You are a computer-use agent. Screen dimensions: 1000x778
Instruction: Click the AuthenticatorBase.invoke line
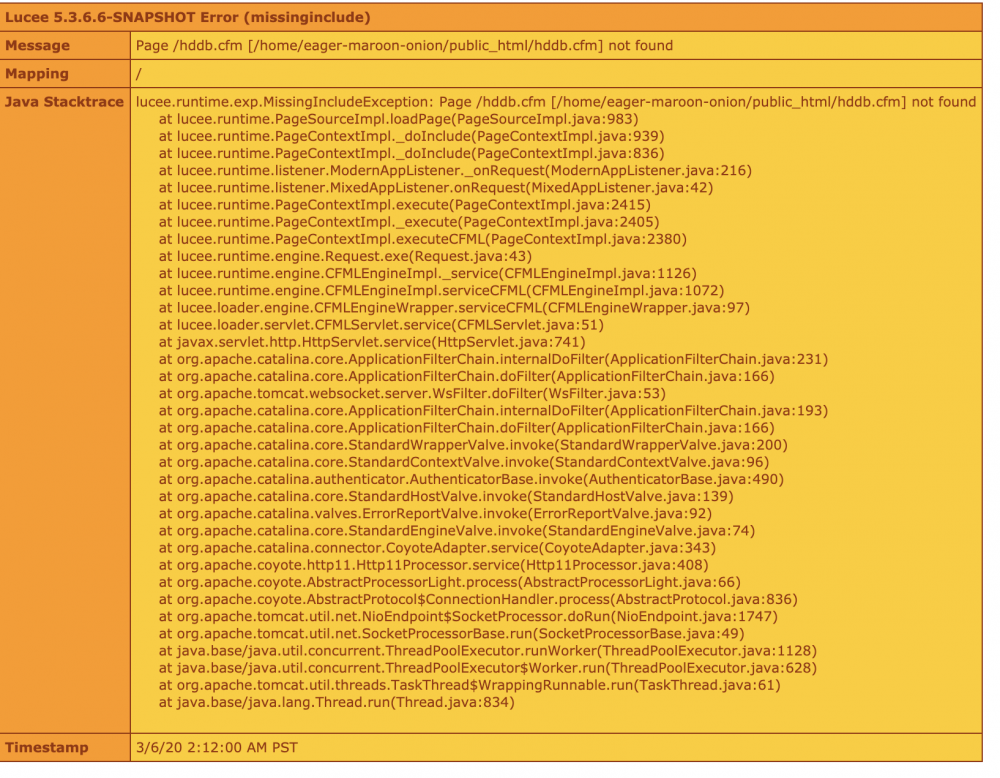coord(471,480)
